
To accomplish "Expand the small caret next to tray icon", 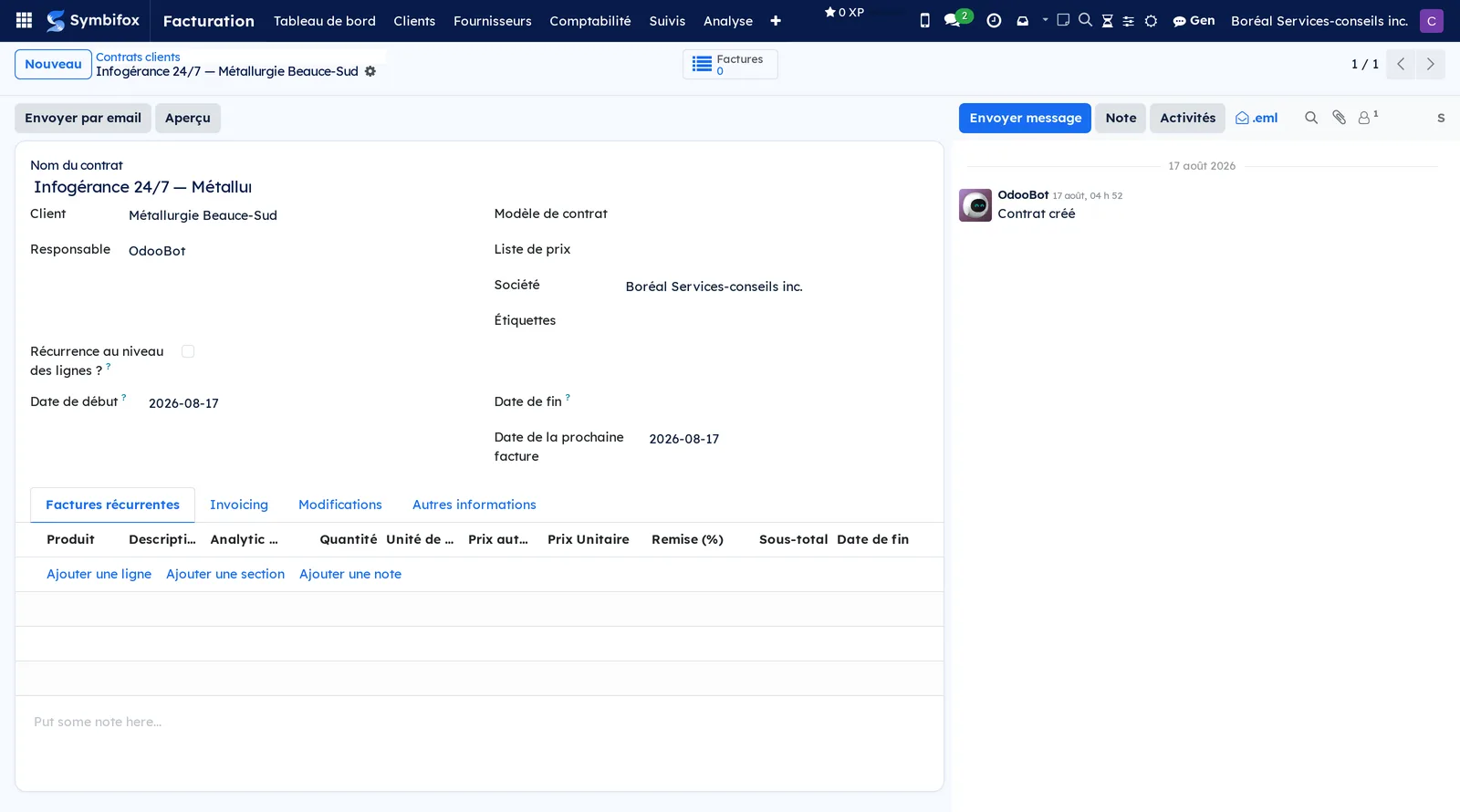I will (1045, 19).
